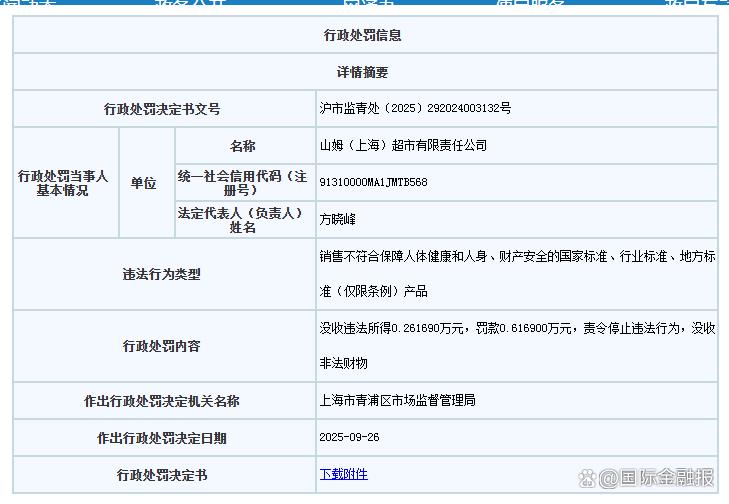Click the 作出行政处罚决定日期 label
Viewport: 729px width, 504px height.
[x=162, y=438]
